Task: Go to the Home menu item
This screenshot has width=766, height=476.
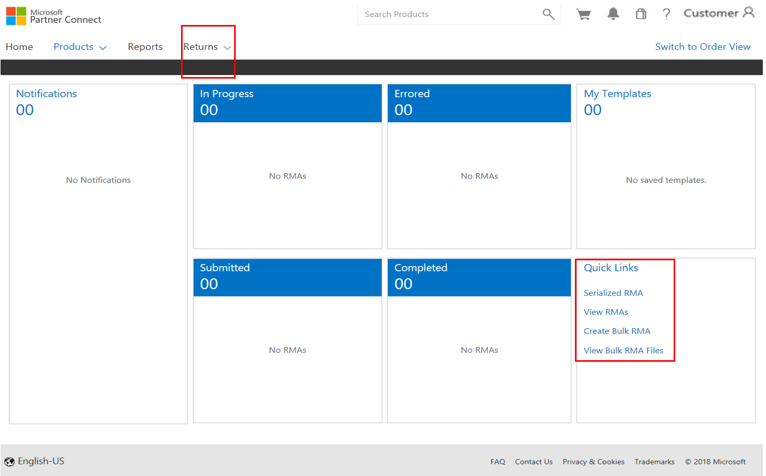Action: tap(19, 47)
